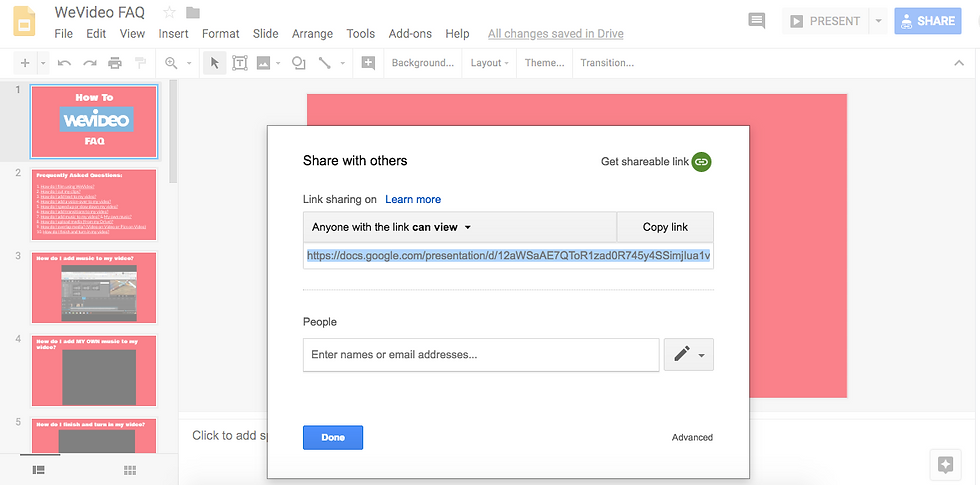Open the Arrange menu
980x485 pixels.
coord(312,34)
